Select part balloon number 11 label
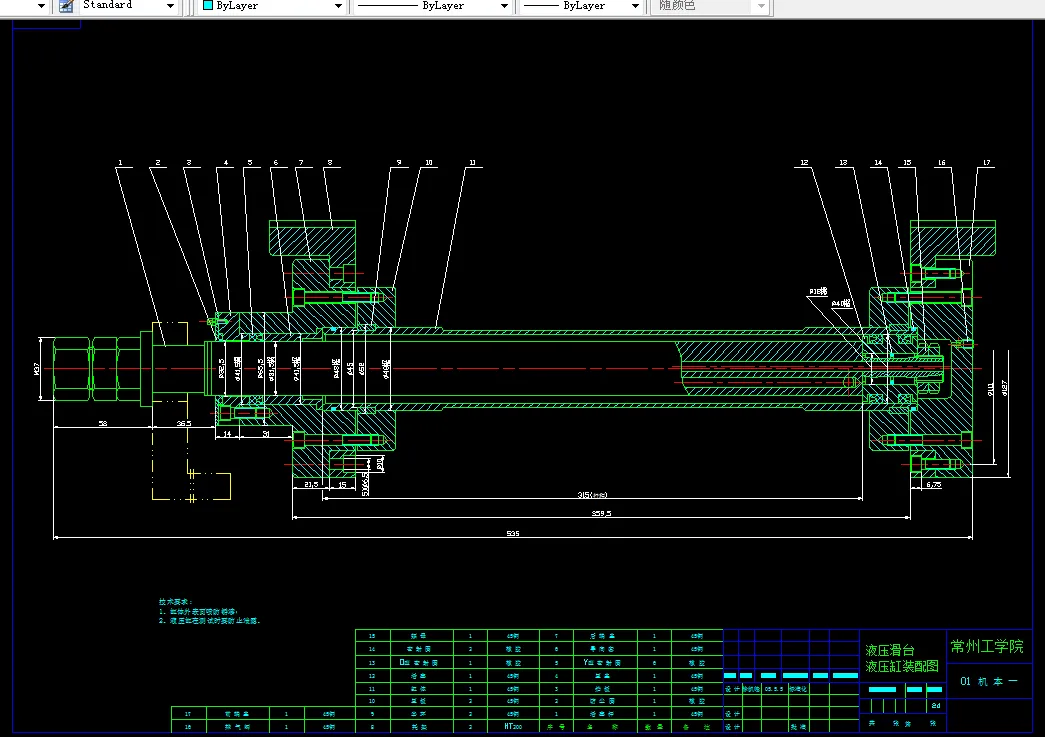1045x737 pixels. pyautogui.click(x=472, y=162)
